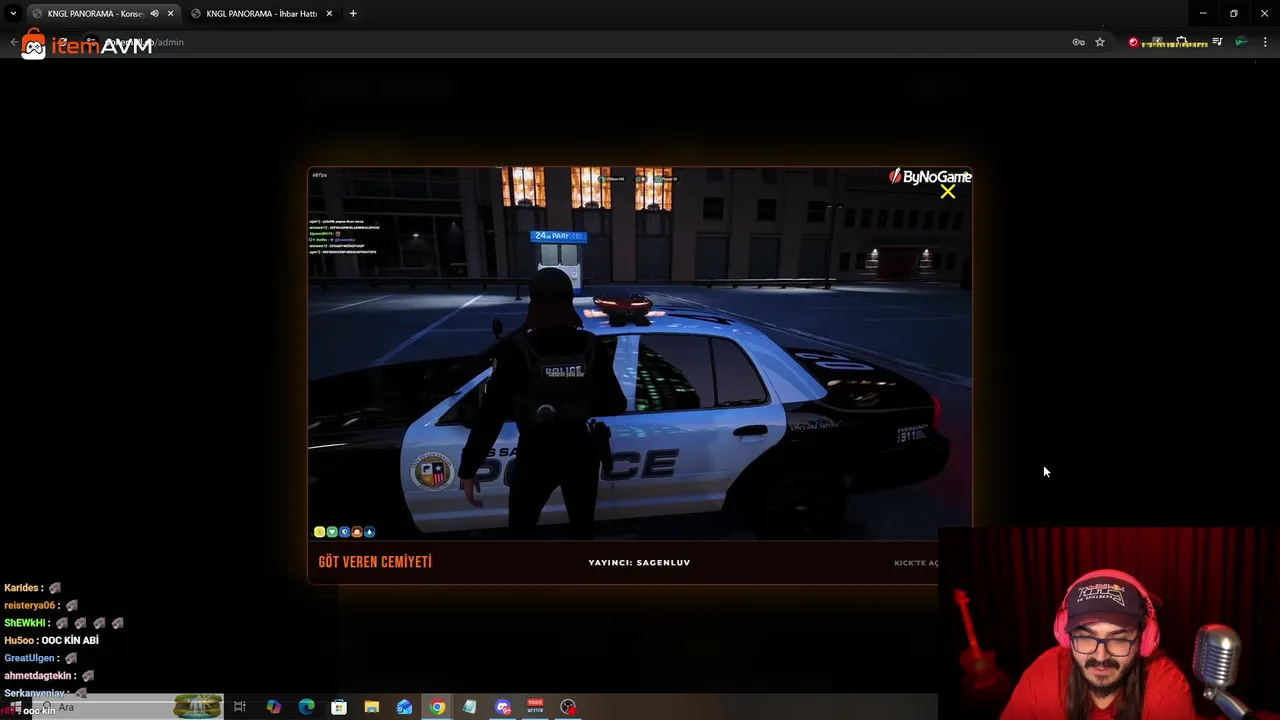Open the KICK'TE AÇ link
1280x720 pixels.
pyautogui.click(x=916, y=563)
